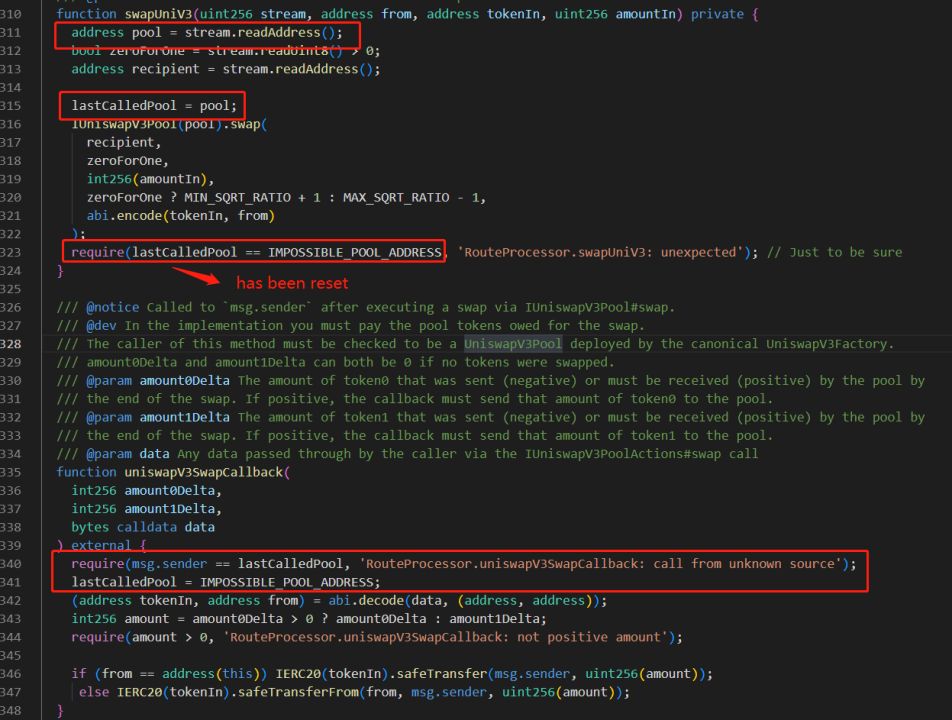Image resolution: width=952 pixels, height=720 pixels.
Task: Click 'call from unknown source' error string
Action: [x=743, y=564]
